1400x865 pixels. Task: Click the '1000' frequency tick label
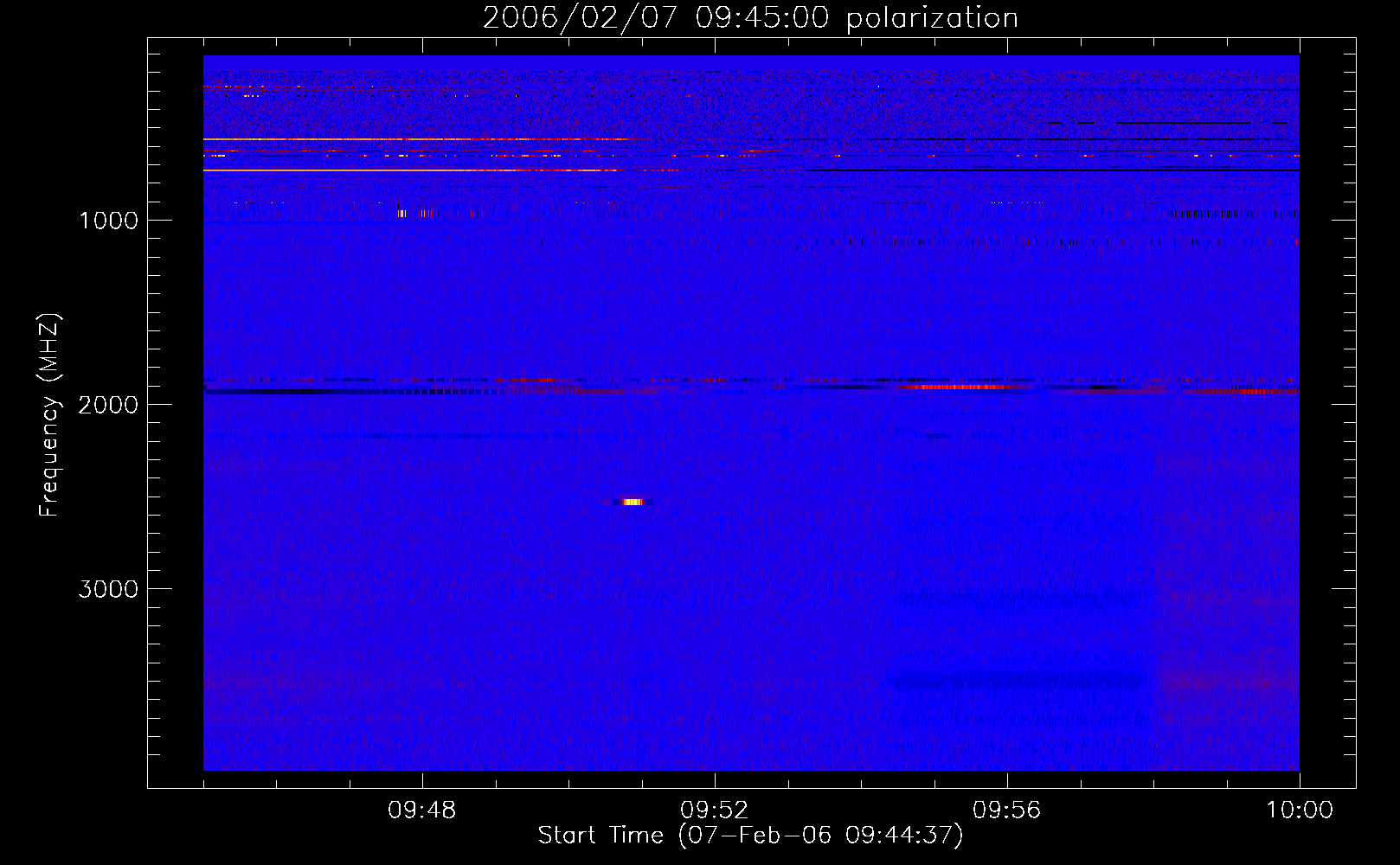(108, 221)
